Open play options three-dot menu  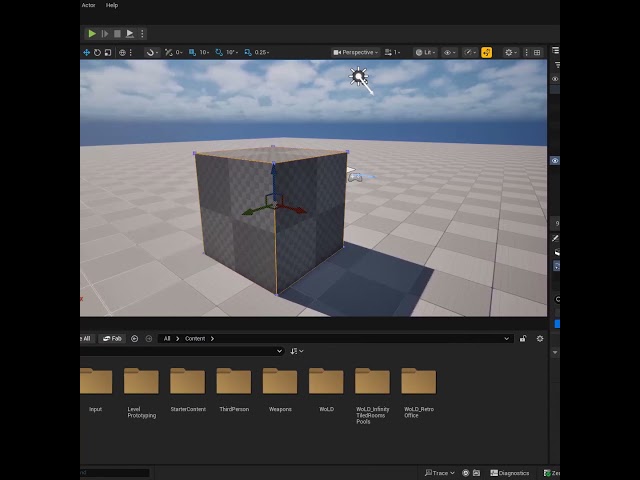tap(142, 33)
